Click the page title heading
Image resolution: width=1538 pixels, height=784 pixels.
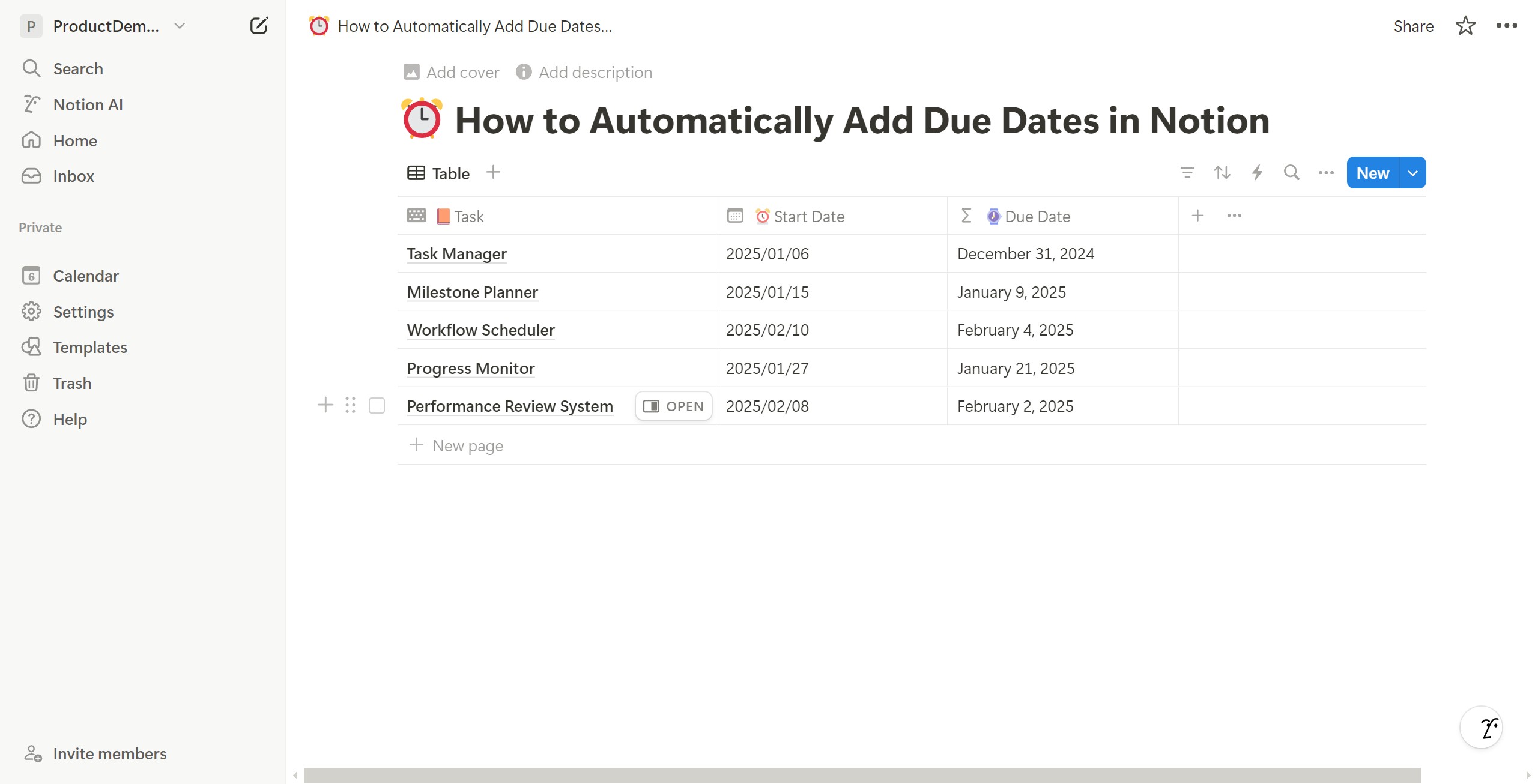tap(862, 121)
